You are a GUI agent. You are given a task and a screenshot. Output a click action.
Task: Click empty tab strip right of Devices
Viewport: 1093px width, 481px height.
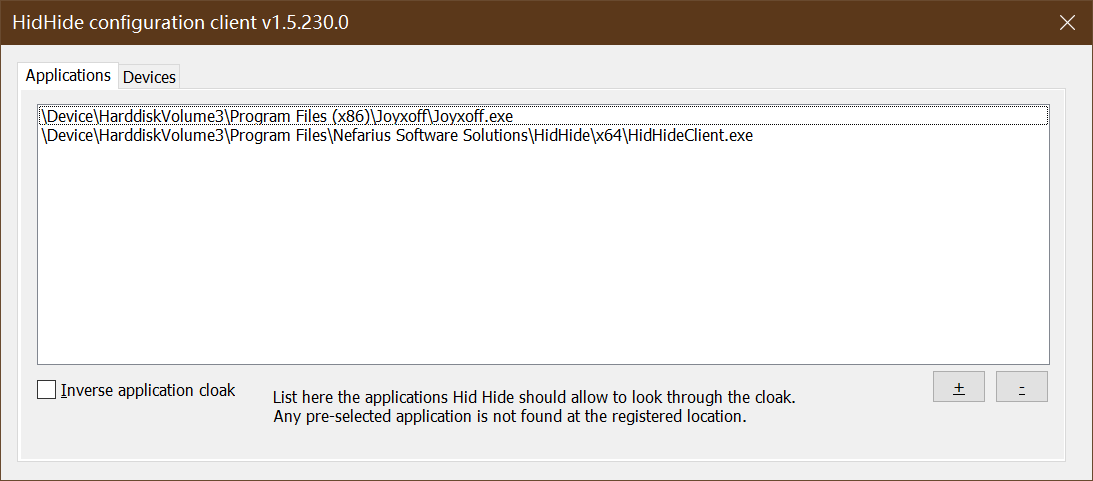tap(600, 76)
